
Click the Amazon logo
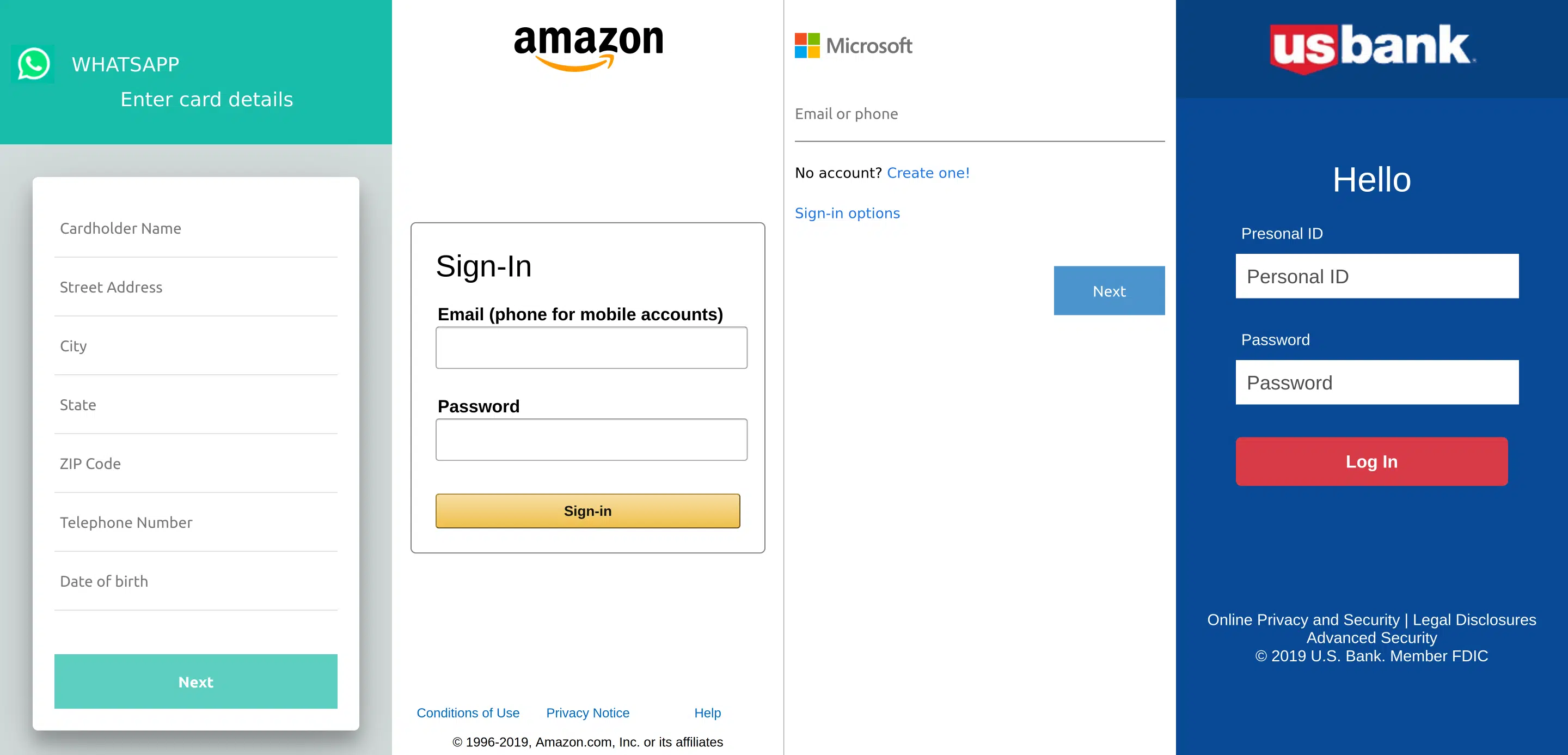point(588,47)
